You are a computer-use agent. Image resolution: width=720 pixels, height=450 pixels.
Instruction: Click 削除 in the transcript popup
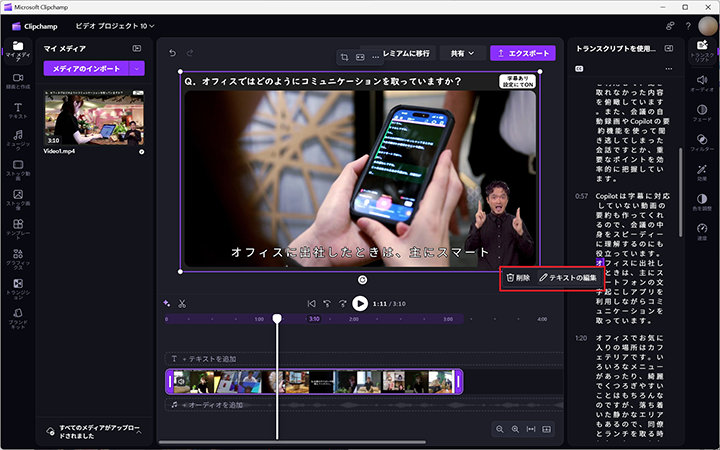518,278
